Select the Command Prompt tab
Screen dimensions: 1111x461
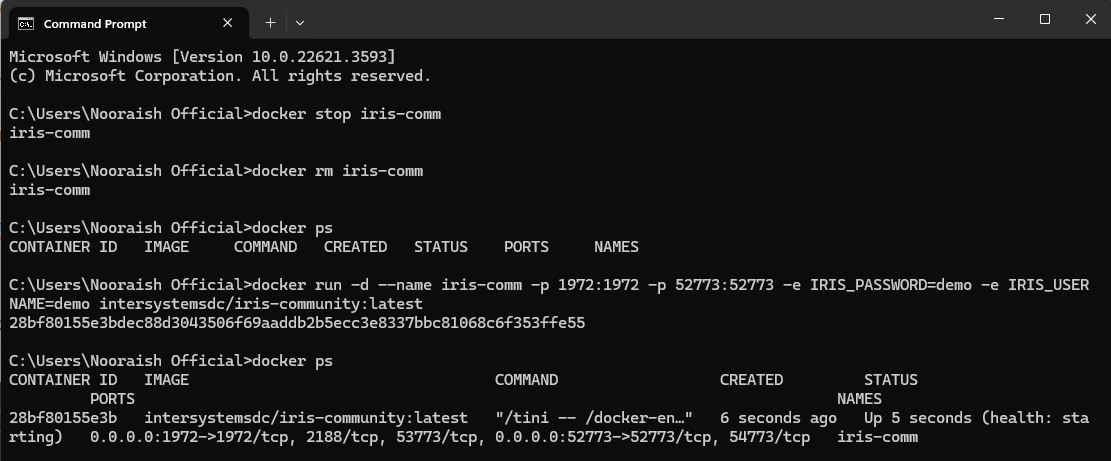click(110, 23)
